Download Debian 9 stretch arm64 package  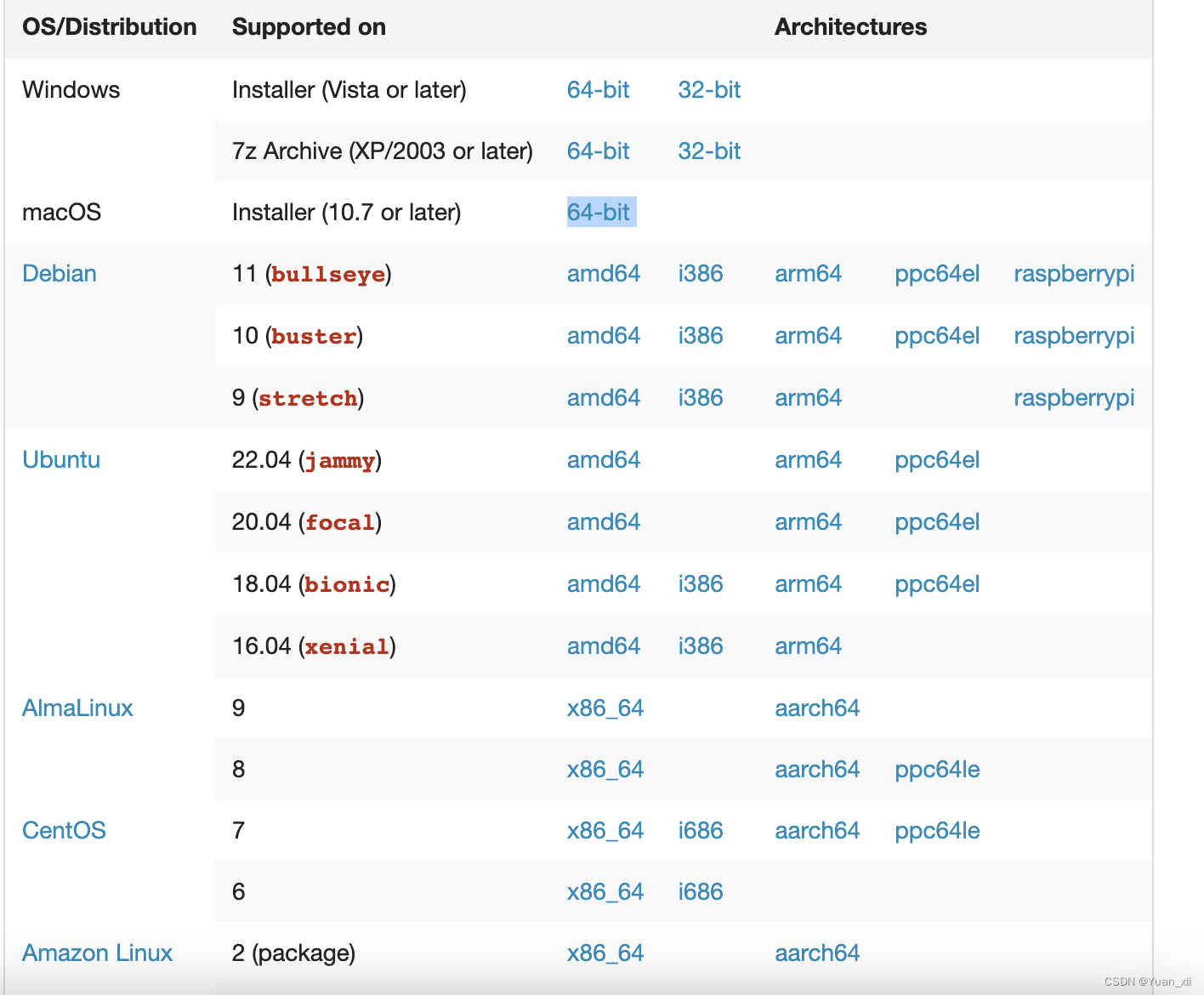click(808, 398)
